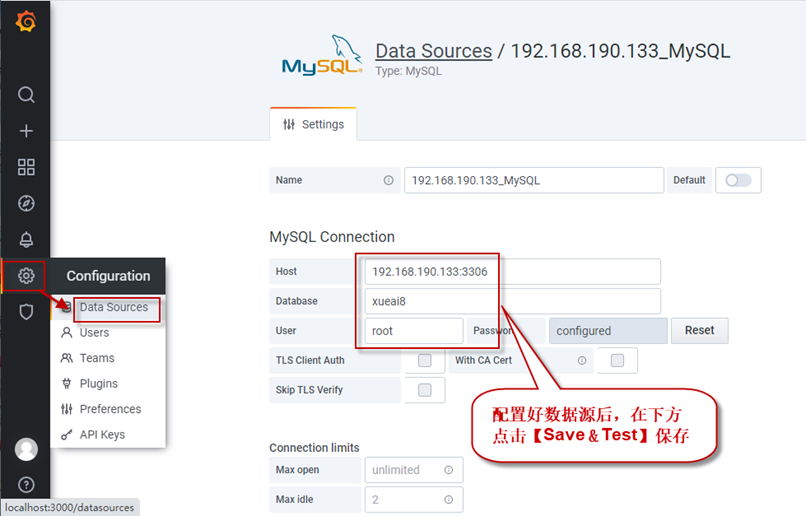Click the info icon beside With CA Cert

click(582, 361)
